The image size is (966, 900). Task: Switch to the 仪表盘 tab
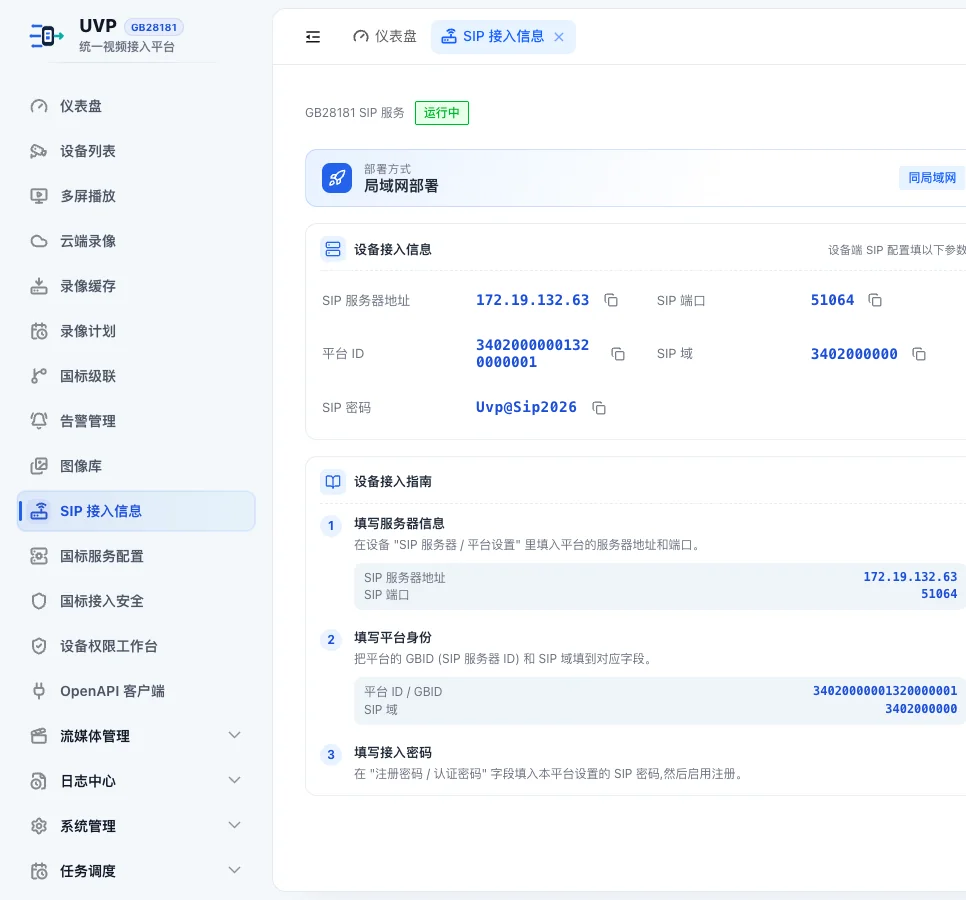tap(384, 36)
